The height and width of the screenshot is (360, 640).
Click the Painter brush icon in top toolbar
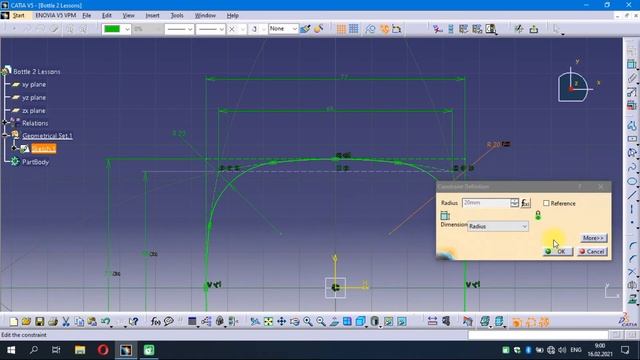tap(305, 29)
